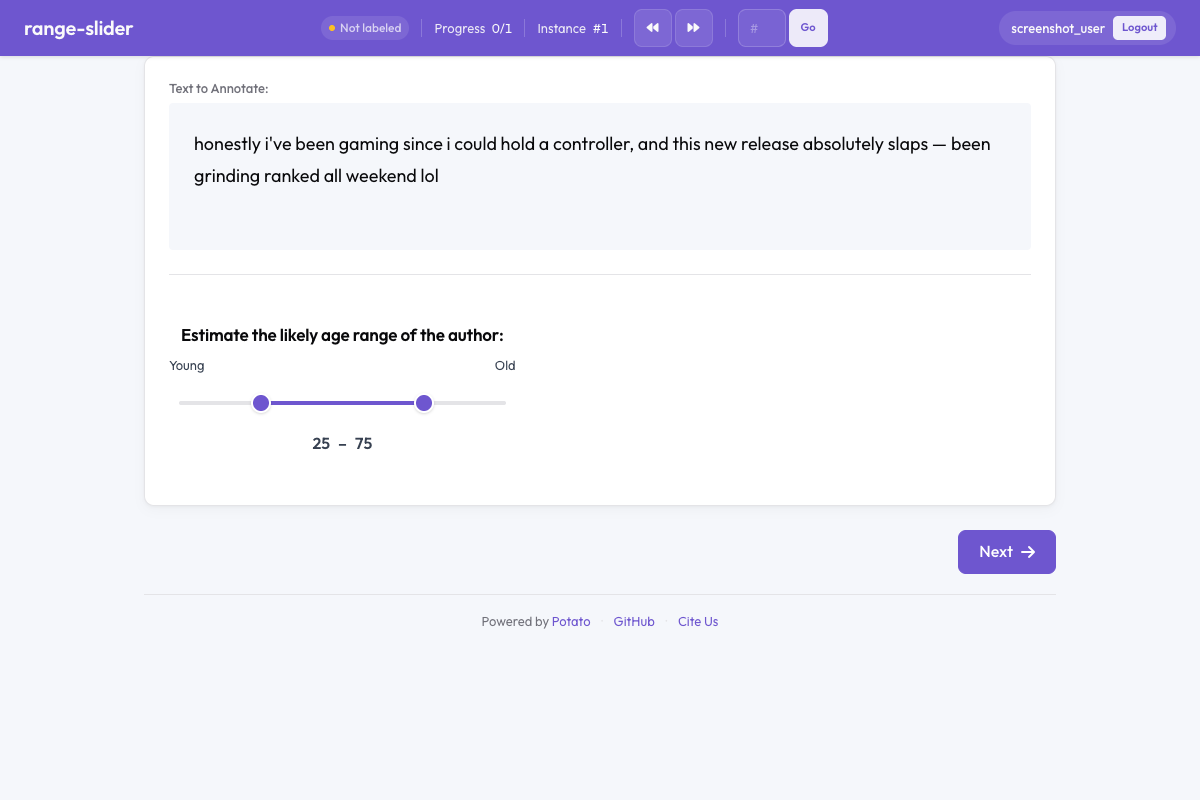Log out using the Logout button
Image resolution: width=1200 pixels, height=800 pixels.
pyautogui.click(x=1139, y=28)
